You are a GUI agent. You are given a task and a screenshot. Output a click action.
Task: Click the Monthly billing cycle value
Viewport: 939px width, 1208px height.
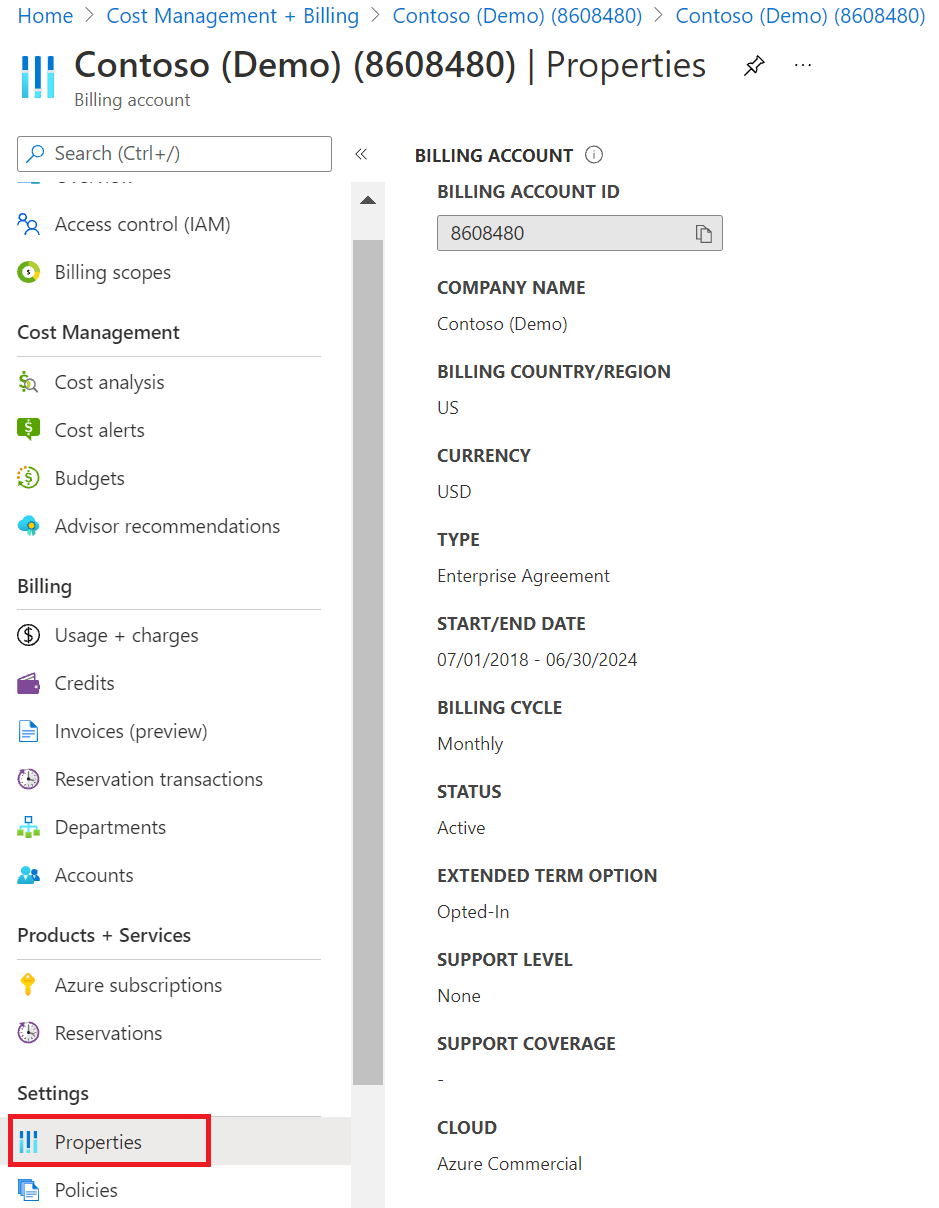pos(470,744)
